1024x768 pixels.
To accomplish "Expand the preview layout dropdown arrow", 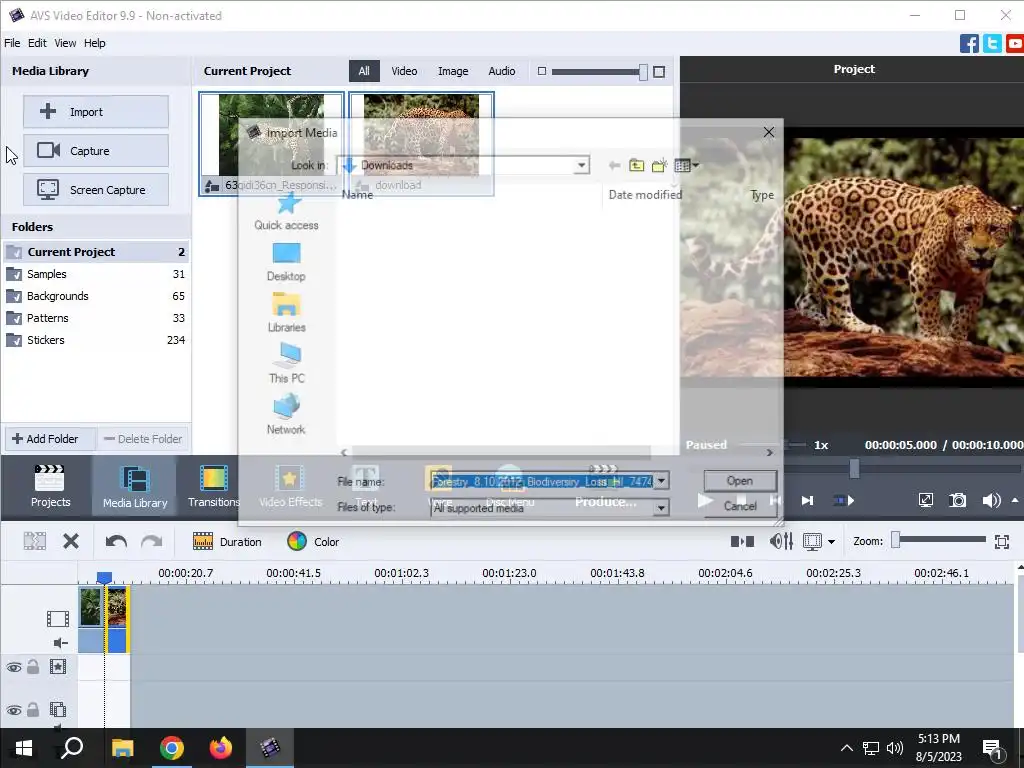I will pyautogui.click(x=831, y=541).
